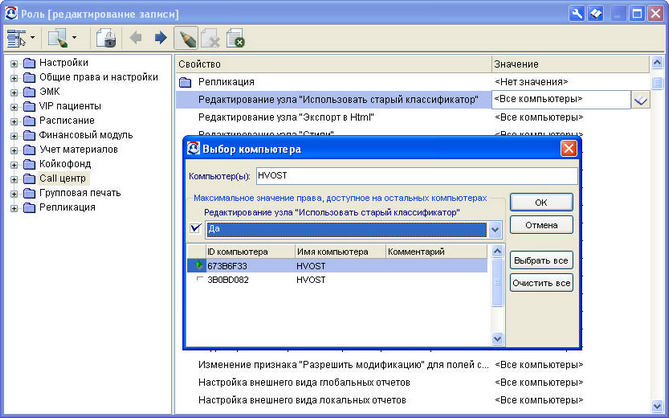Click properties list scrollbar down arrow
The image size is (669, 418).
[657, 406]
